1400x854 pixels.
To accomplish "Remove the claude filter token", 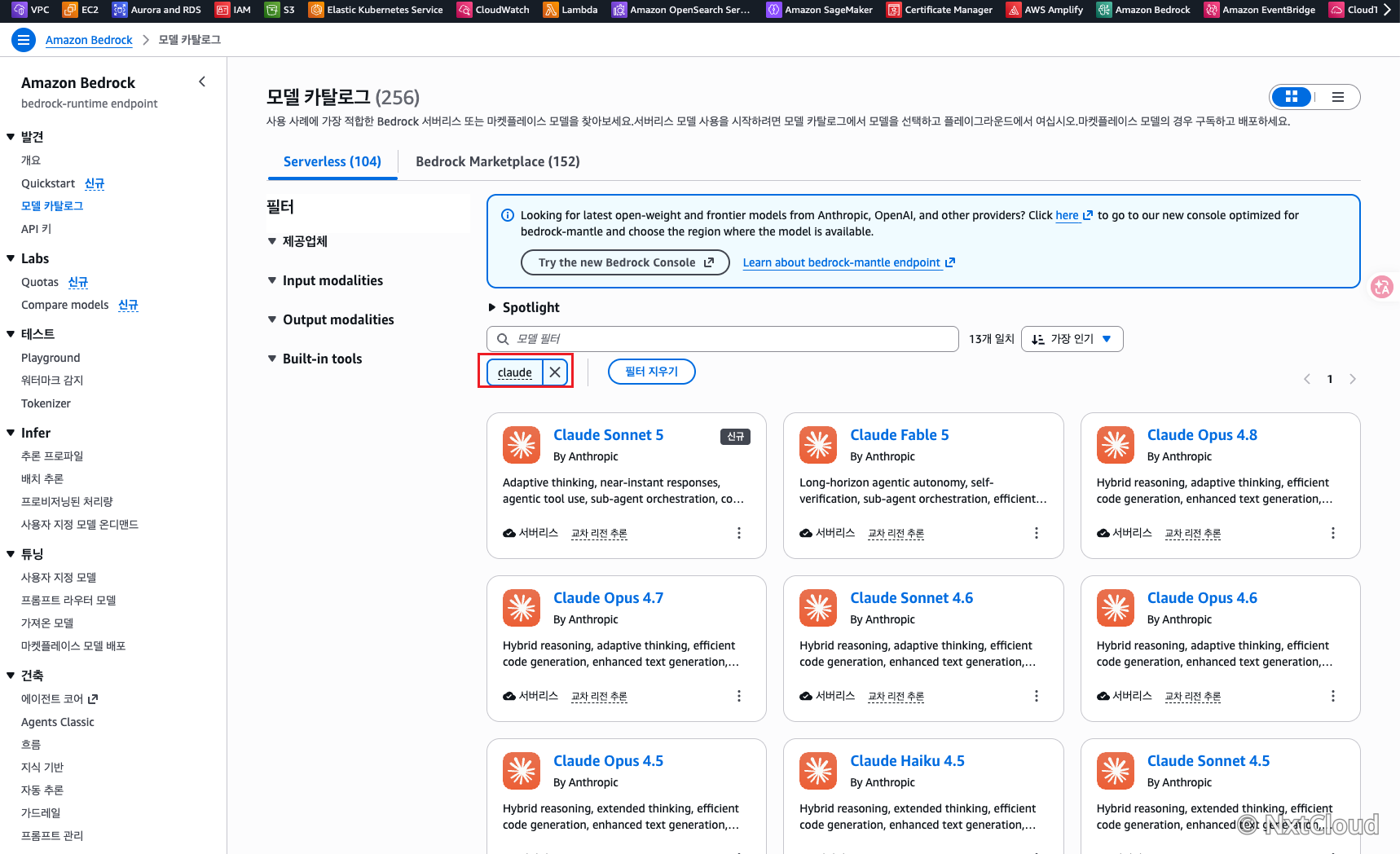I will [555, 372].
